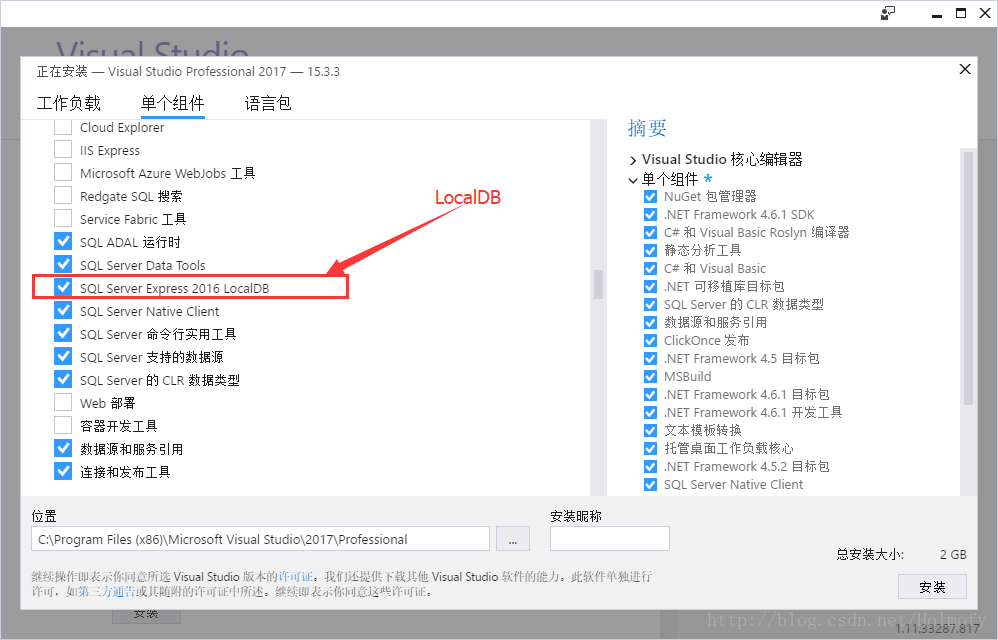Uncheck SQL Server 支持的数据源
The width and height of the screenshot is (998, 640).
pyautogui.click(x=63, y=356)
